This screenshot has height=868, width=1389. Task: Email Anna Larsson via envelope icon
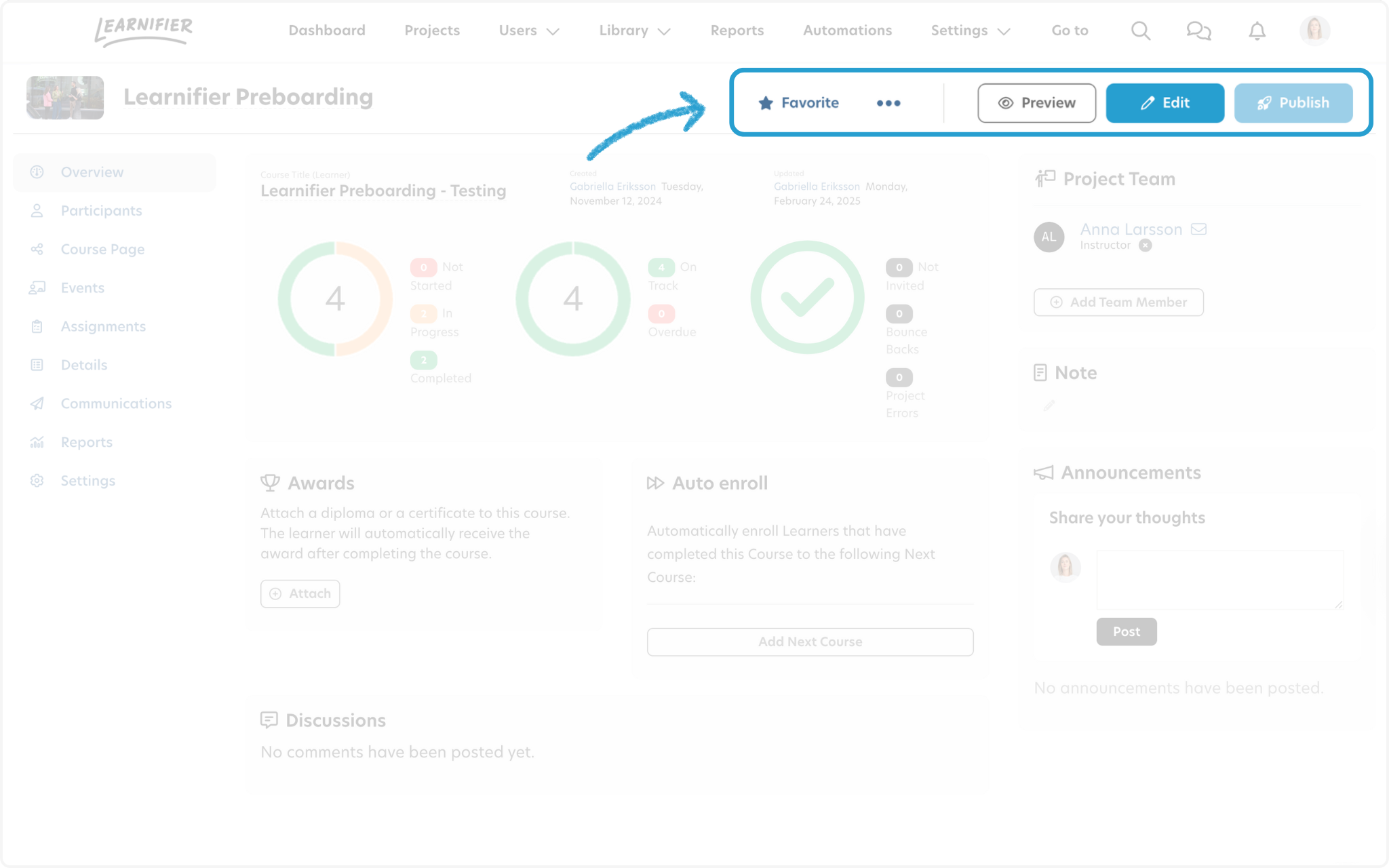tap(1199, 229)
